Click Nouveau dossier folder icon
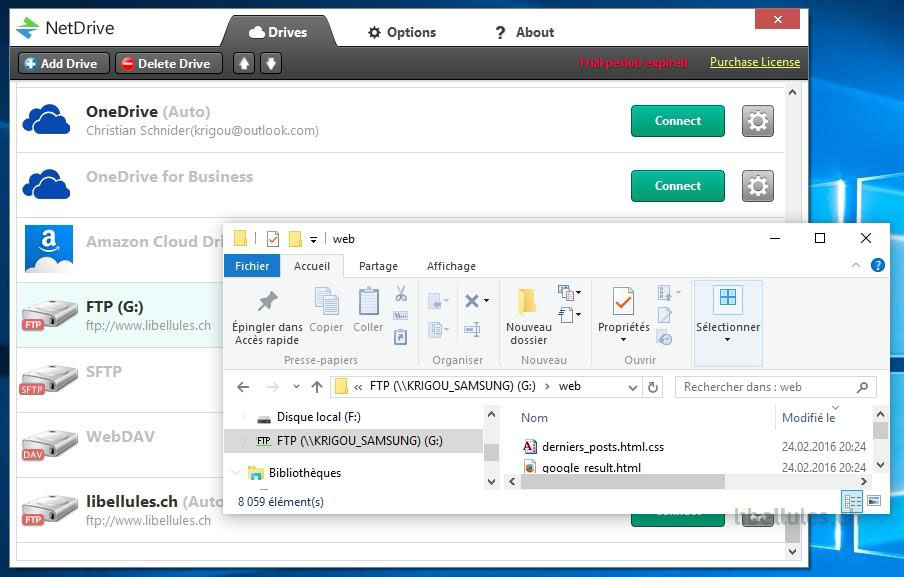904x577 pixels. pos(527,301)
